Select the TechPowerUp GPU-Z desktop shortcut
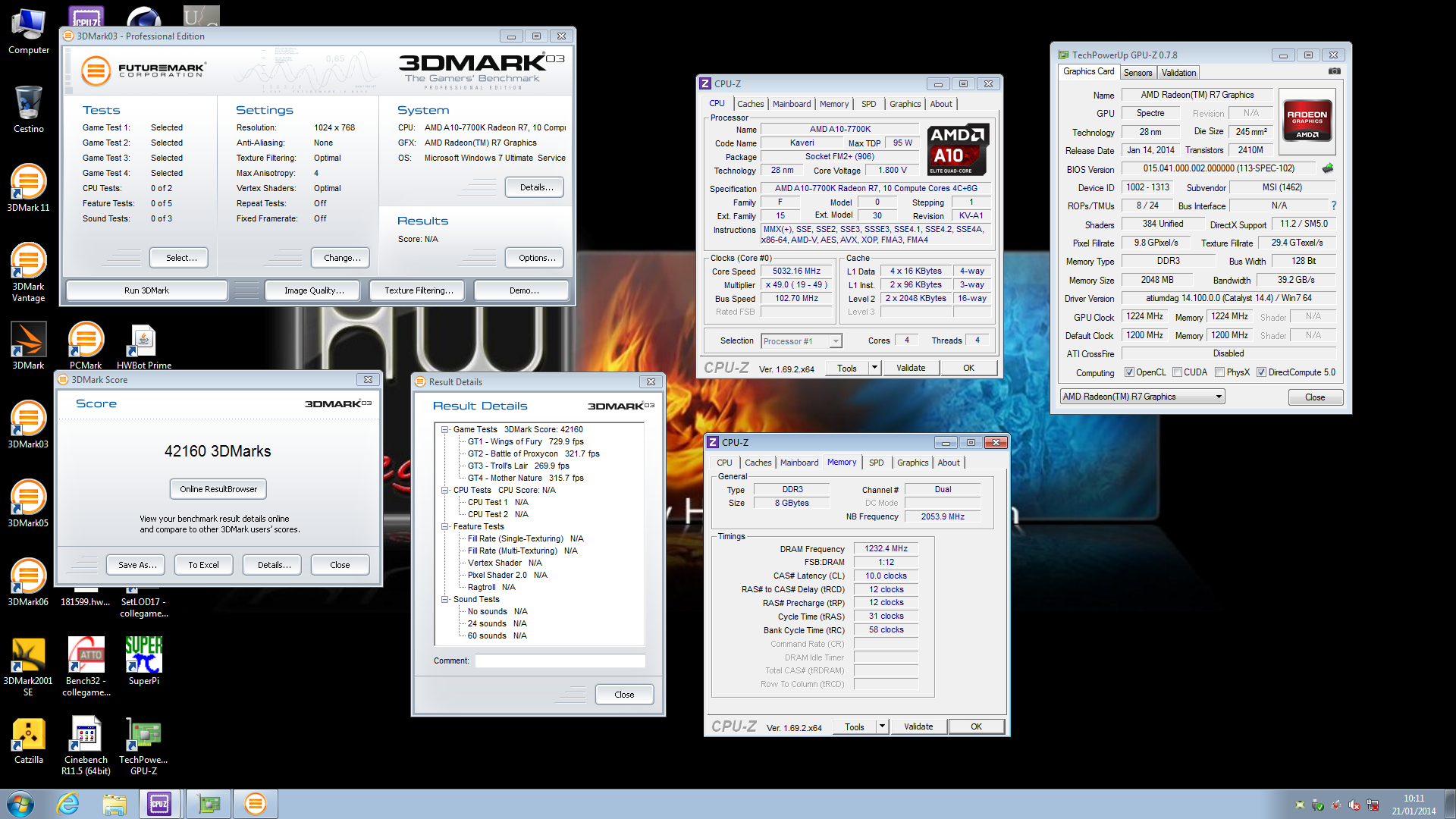Viewport: 1456px width, 819px height. [x=144, y=745]
